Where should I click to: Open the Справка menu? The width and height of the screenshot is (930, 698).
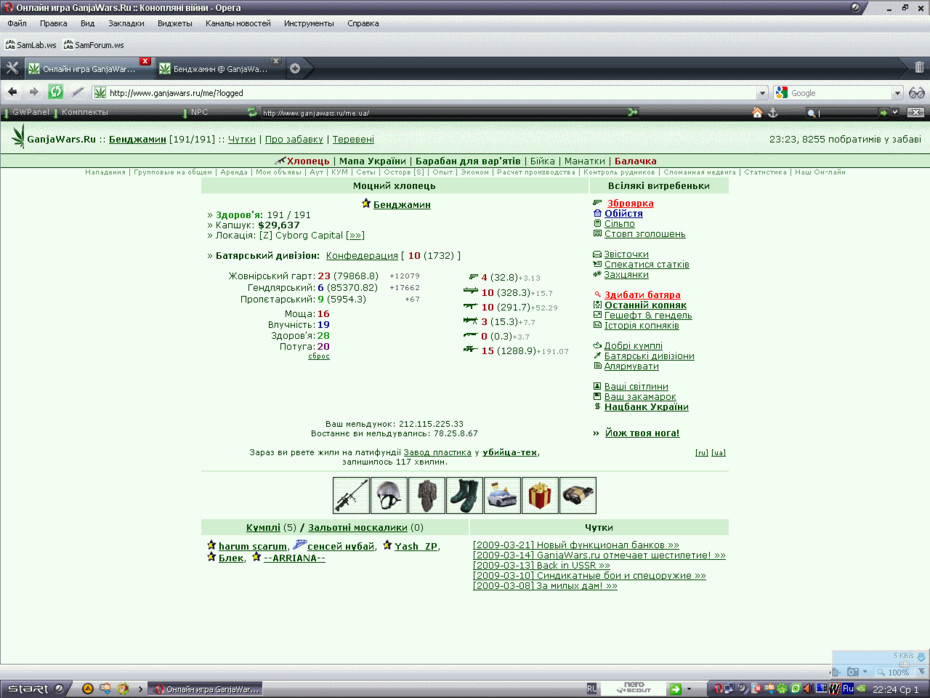(362, 24)
